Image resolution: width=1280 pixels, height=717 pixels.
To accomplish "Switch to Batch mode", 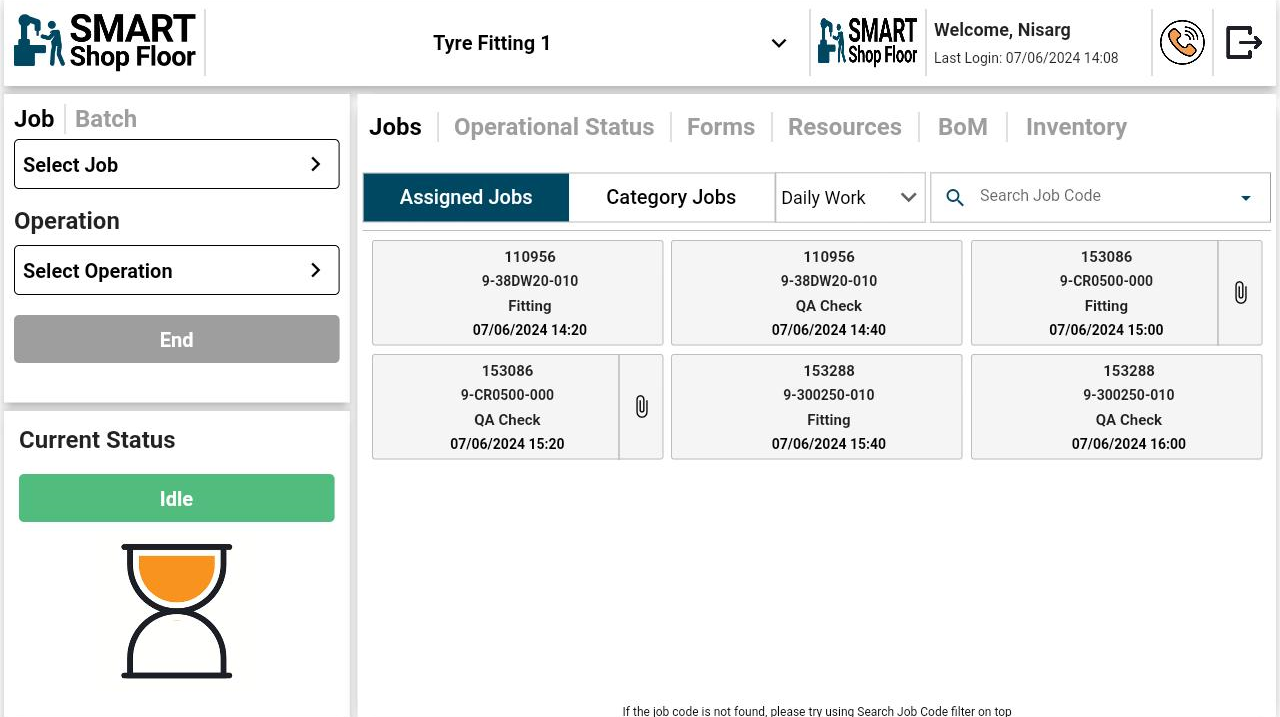I will (106, 119).
